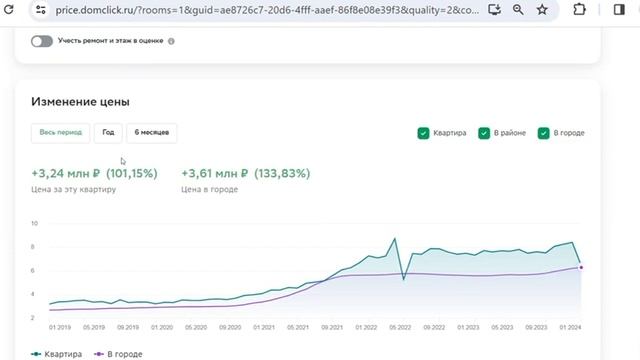Bookmark this page with the star icon
640x360 pixels.
point(542,10)
